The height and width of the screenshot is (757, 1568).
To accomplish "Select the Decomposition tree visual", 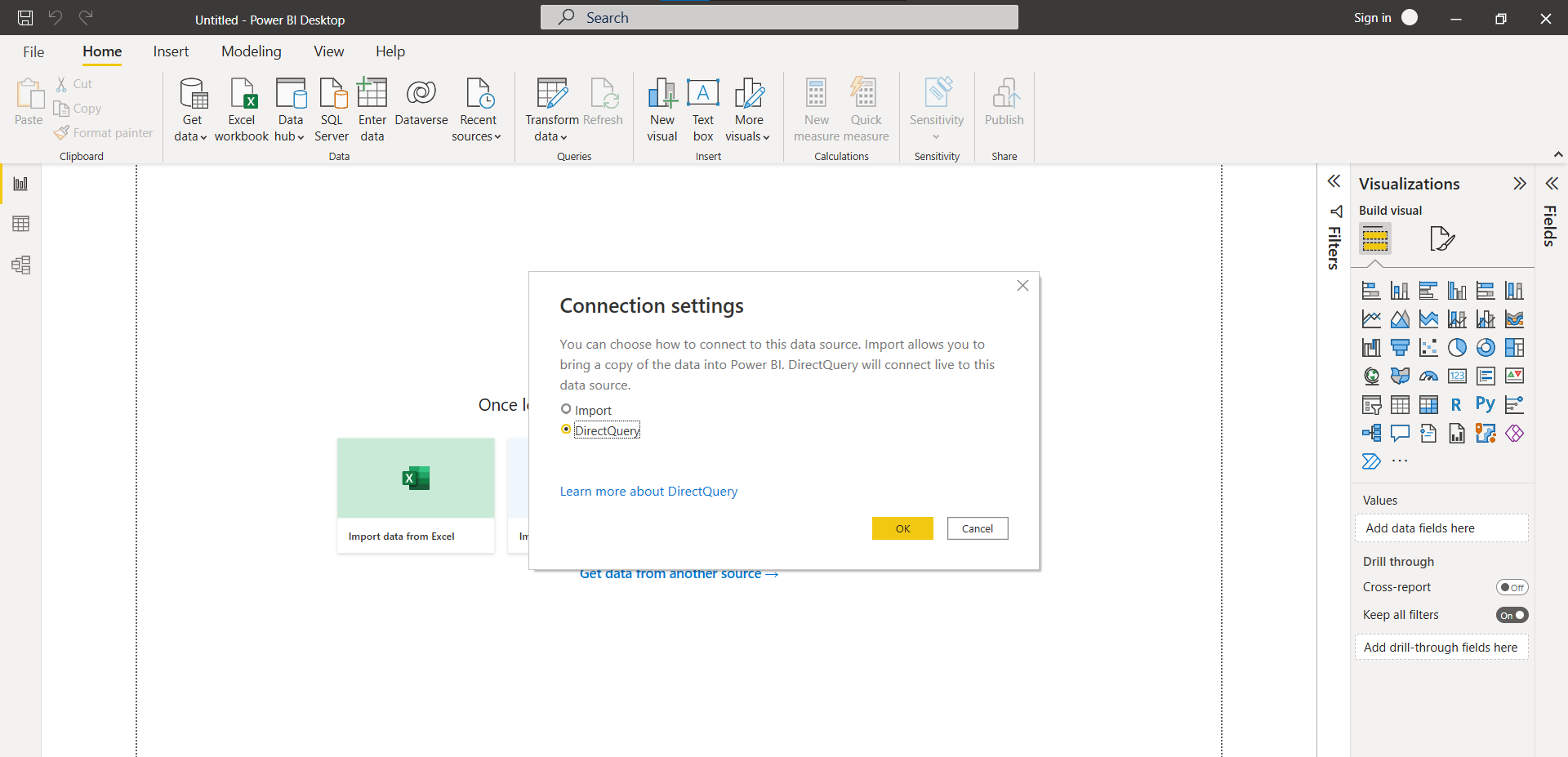I will (1371, 434).
